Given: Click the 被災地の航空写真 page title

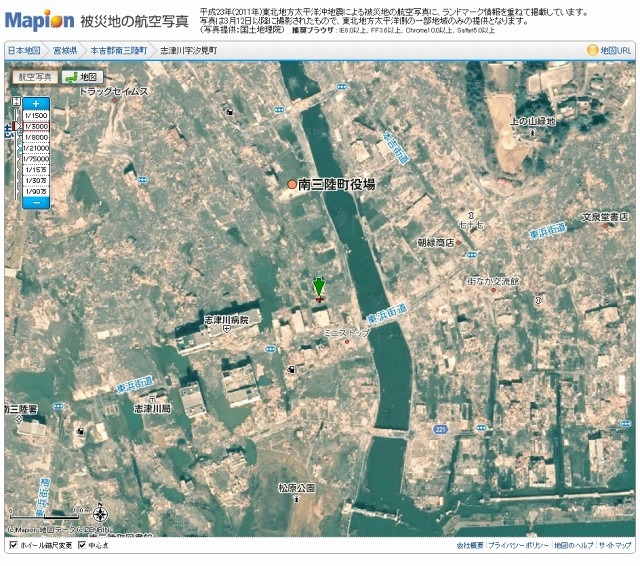Looking at the screenshot, I should (x=134, y=21).
